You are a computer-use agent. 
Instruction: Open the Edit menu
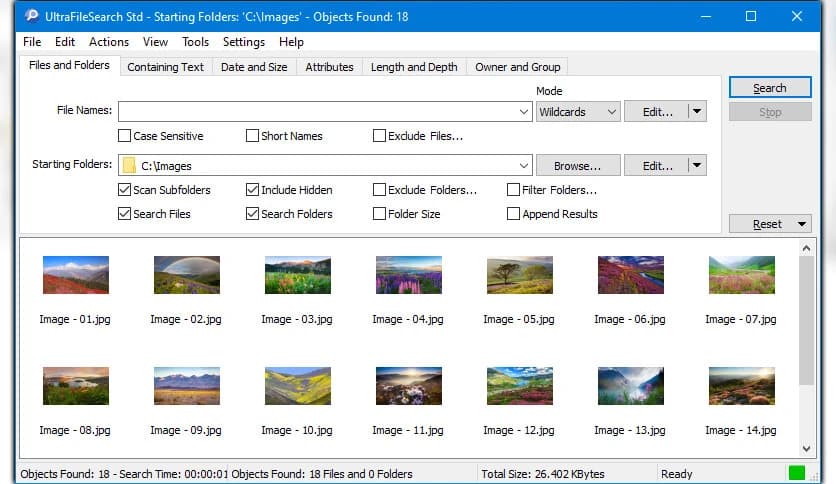pyautogui.click(x=65, y=42)
